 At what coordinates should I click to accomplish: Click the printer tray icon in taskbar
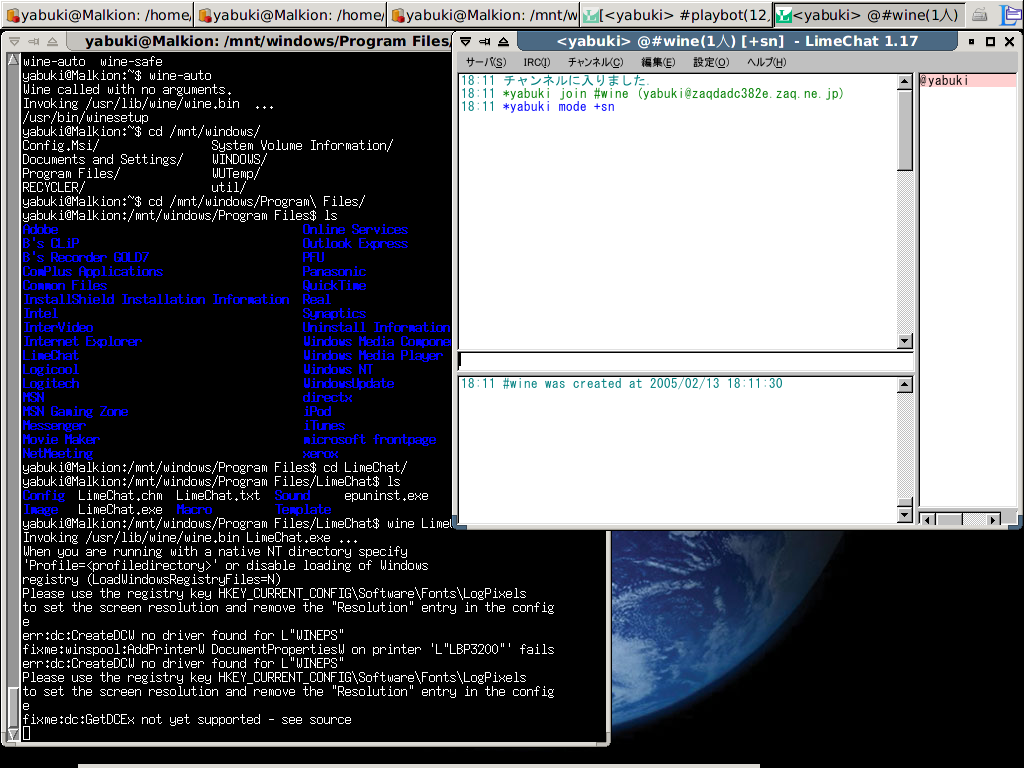tap(979, 14)
